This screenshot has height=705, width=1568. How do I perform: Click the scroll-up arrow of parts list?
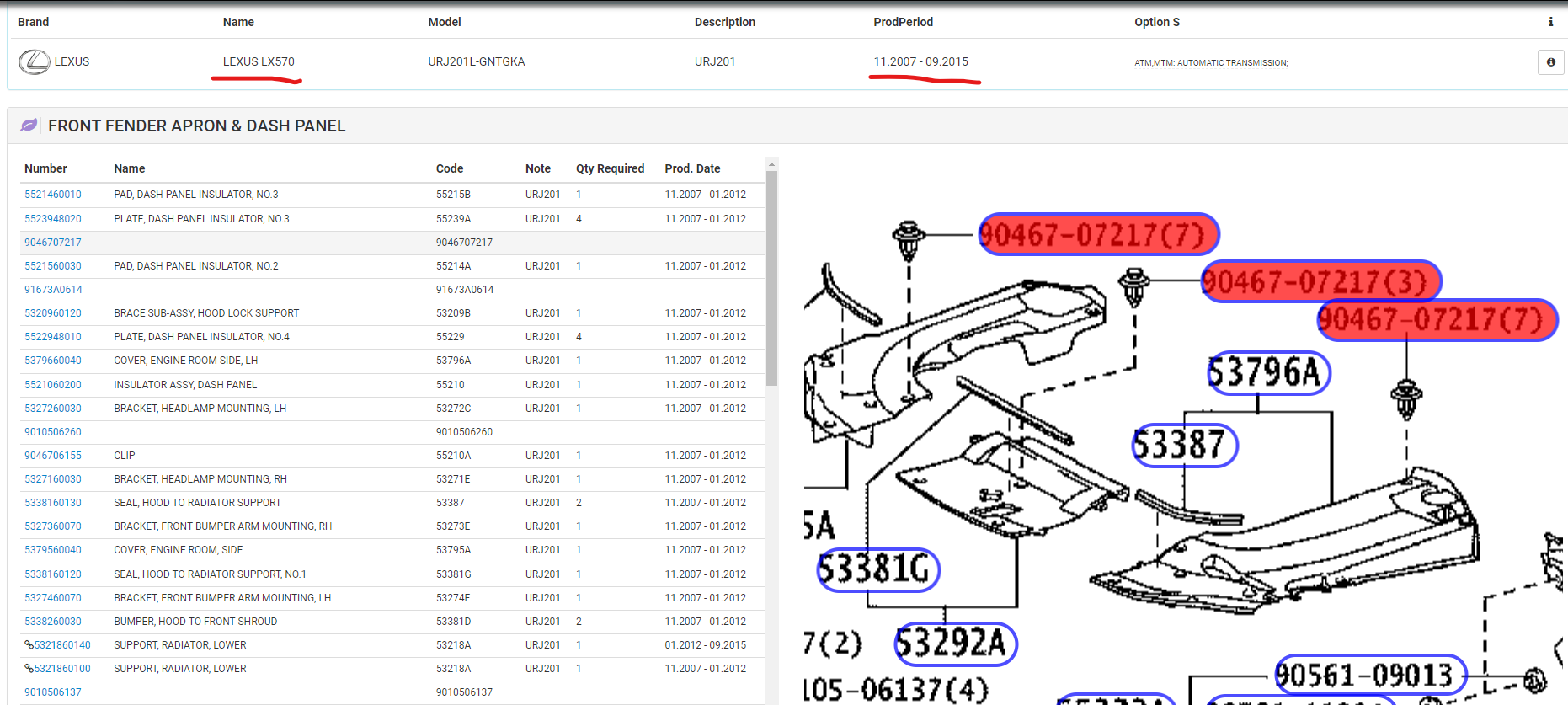(x=771, y=163)
